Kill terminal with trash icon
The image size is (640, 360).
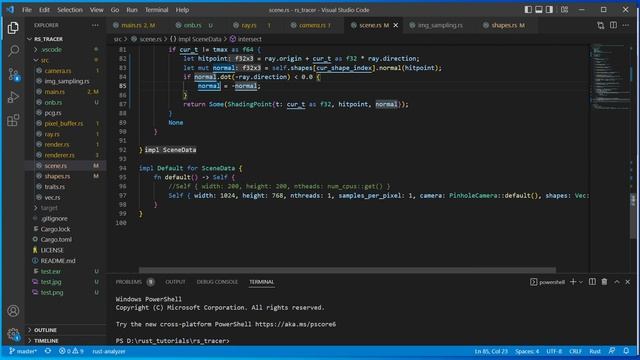604,282
